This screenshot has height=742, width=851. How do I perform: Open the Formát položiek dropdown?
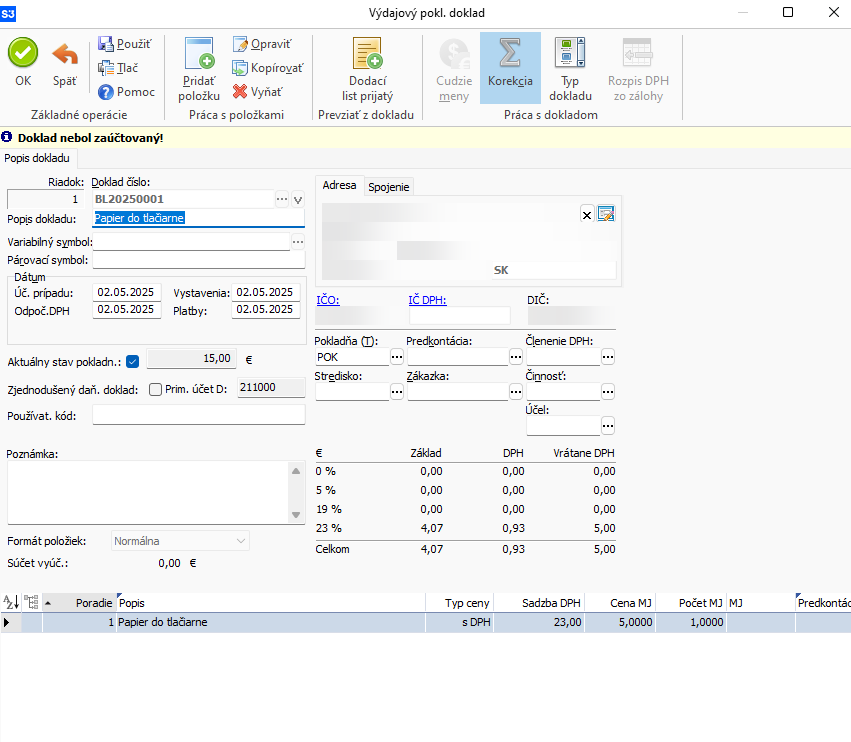[x=180, y=541]
